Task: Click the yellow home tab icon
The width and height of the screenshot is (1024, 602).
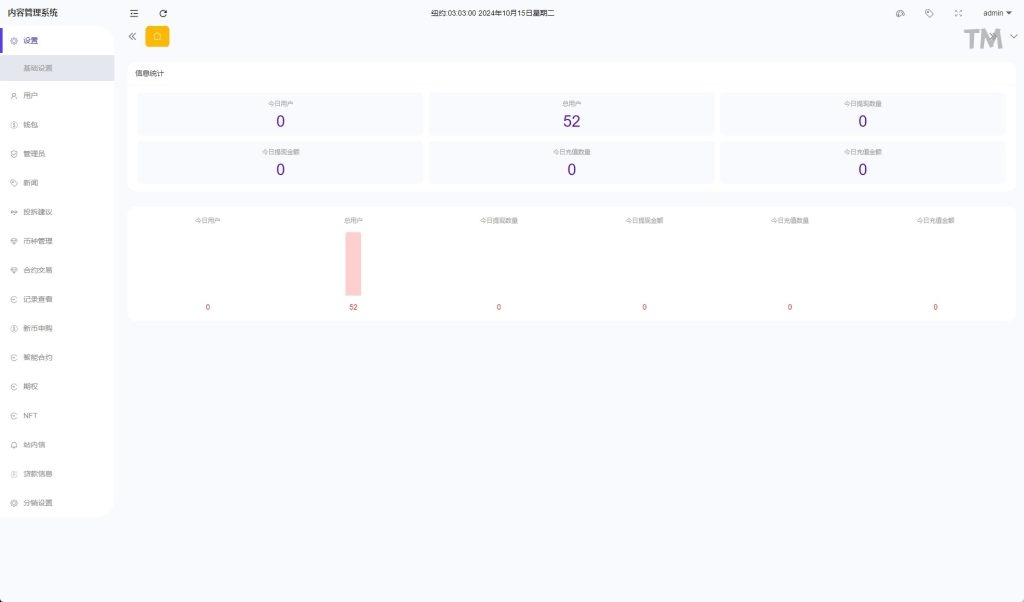Action: click(x=157, y=36)
